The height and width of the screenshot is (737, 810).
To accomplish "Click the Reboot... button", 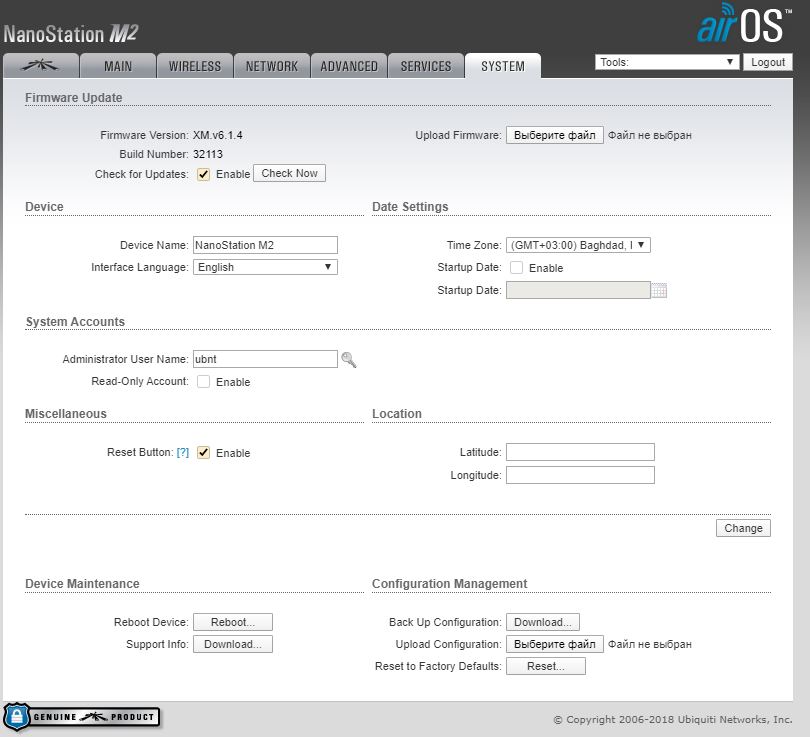I will click(x=232, y=622).
